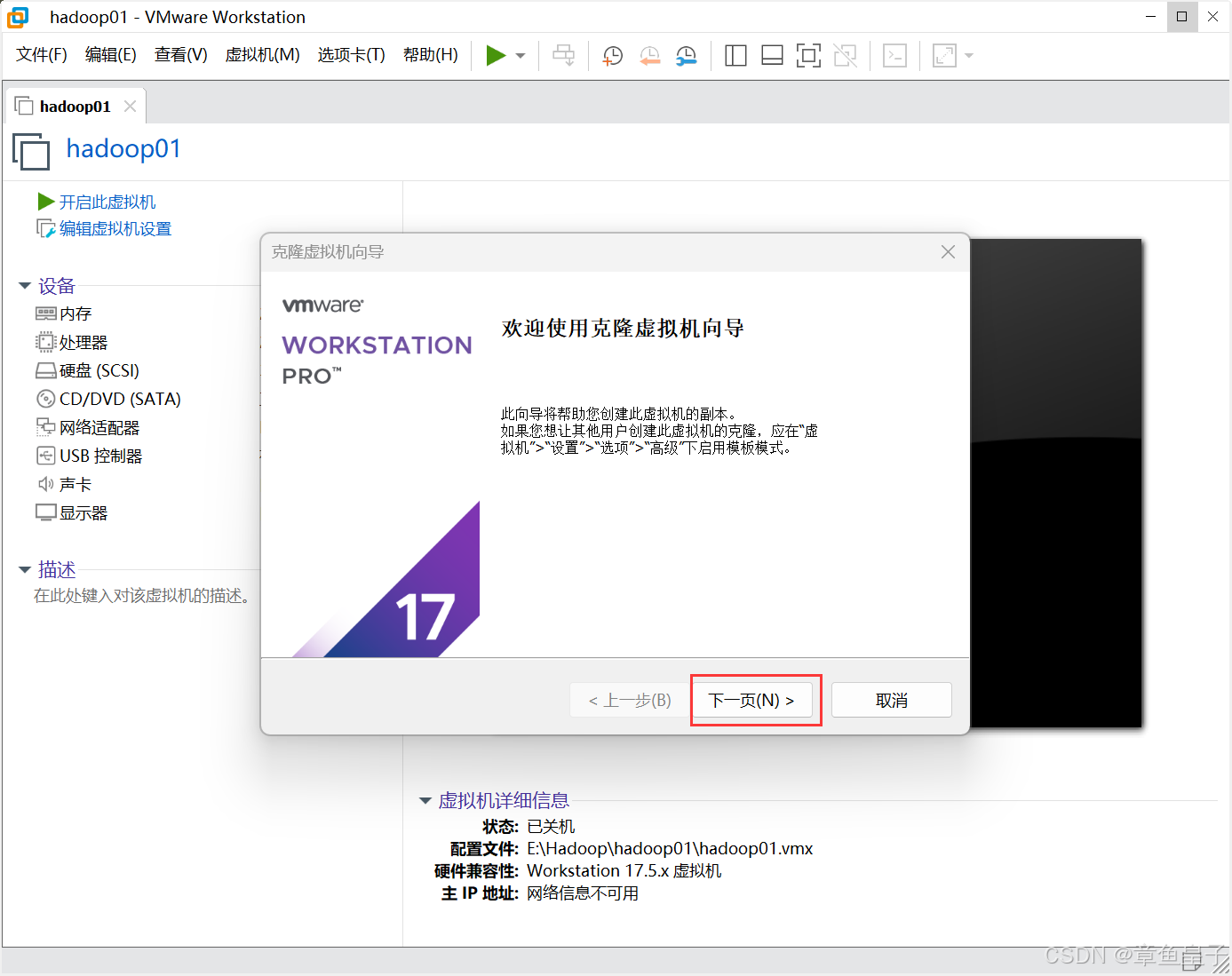
Task: Select the USB 控制器 device row
Action: 89,456
